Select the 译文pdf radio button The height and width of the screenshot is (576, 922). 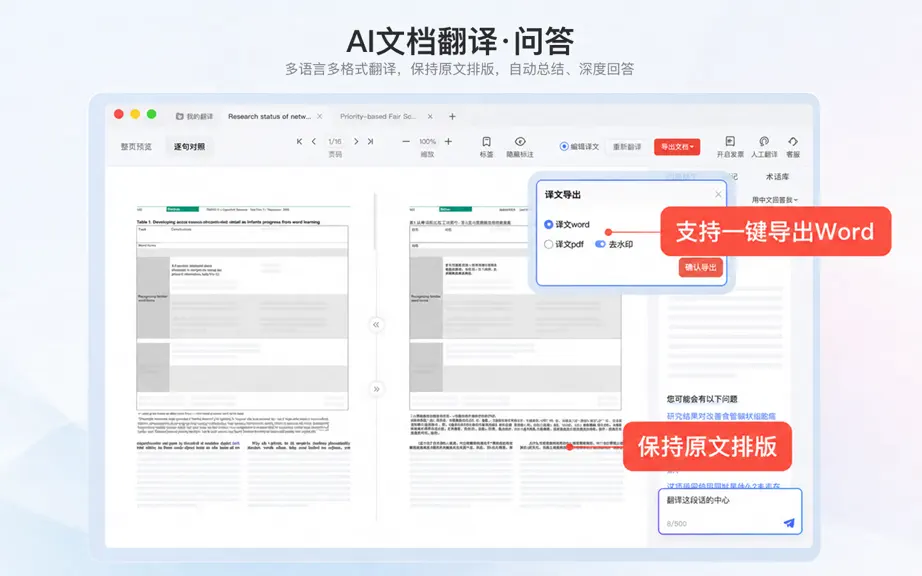(x=549, y=245)
